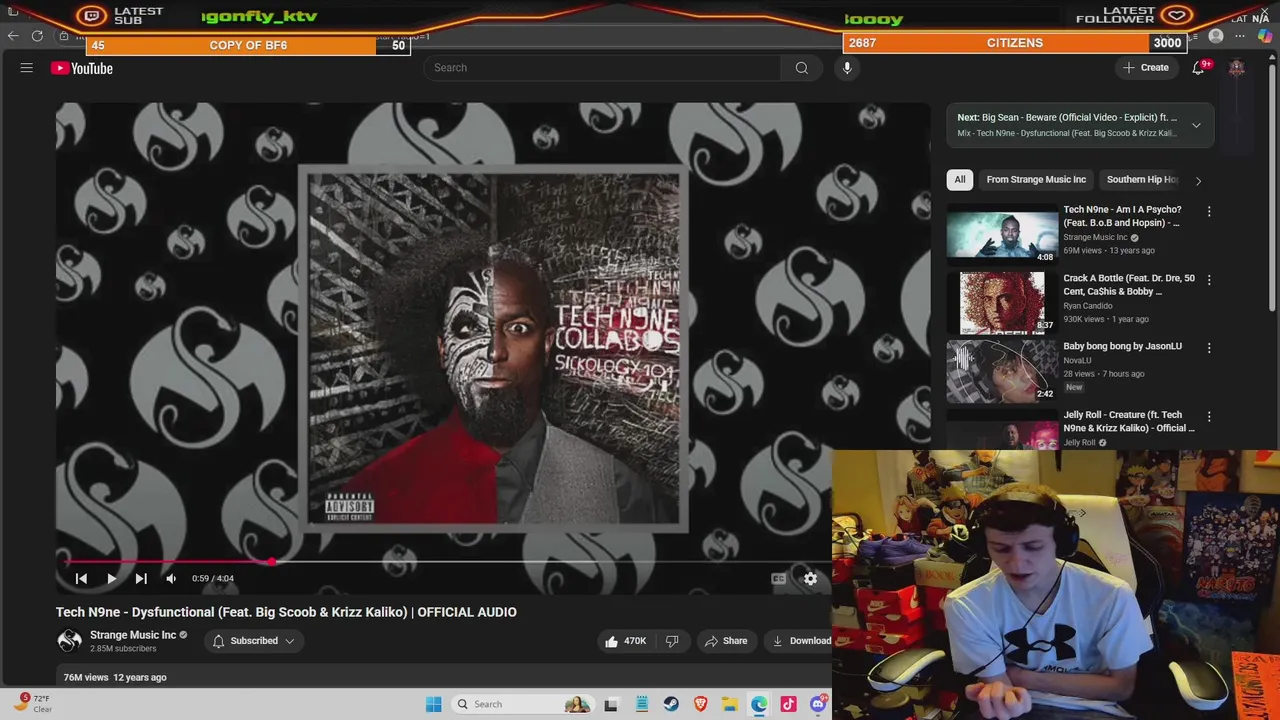1280x720 pixels.
Task: Open browser Copilot icon
Action: pos(1264,36)
